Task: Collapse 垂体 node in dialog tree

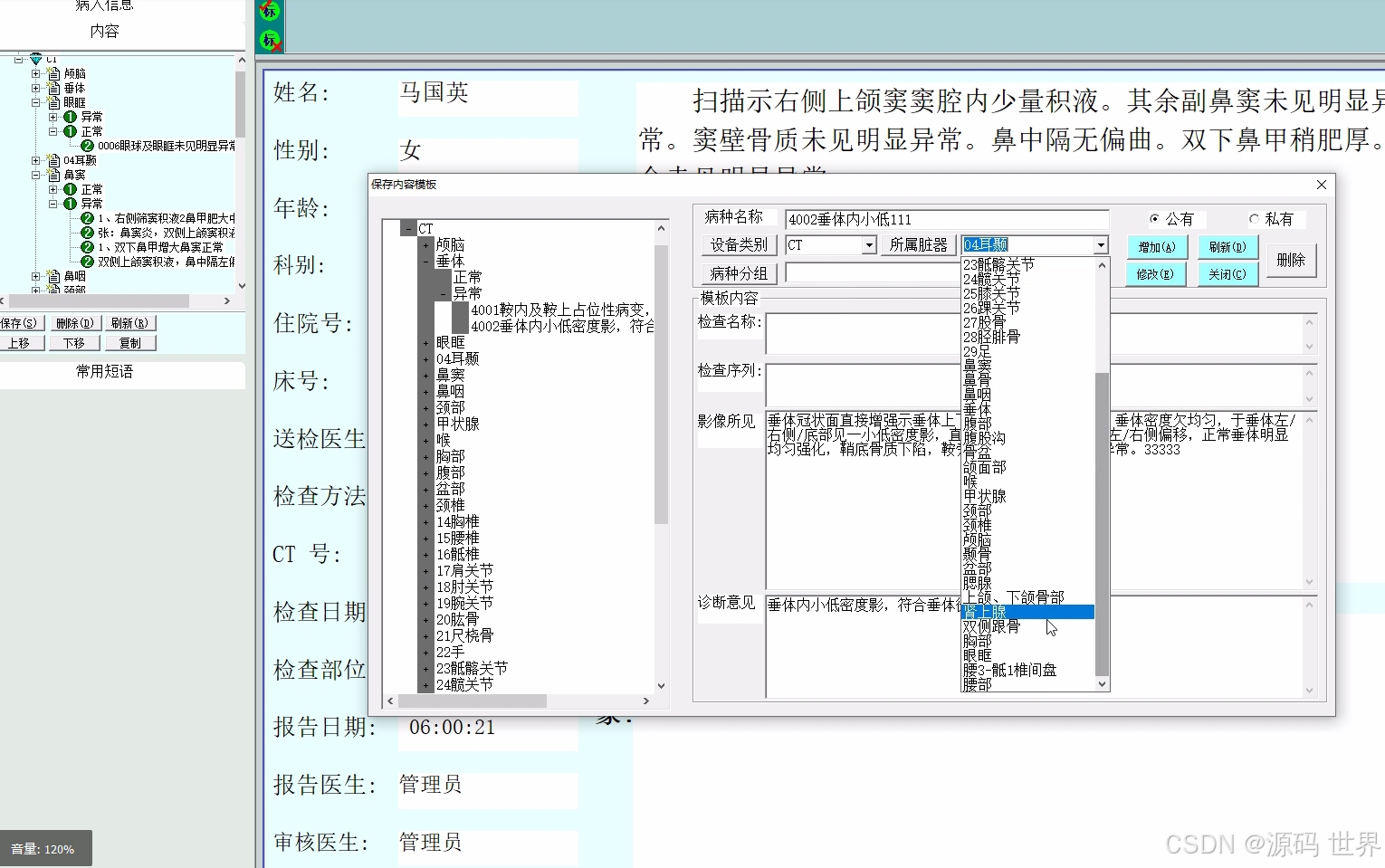Action: point(425,262)
